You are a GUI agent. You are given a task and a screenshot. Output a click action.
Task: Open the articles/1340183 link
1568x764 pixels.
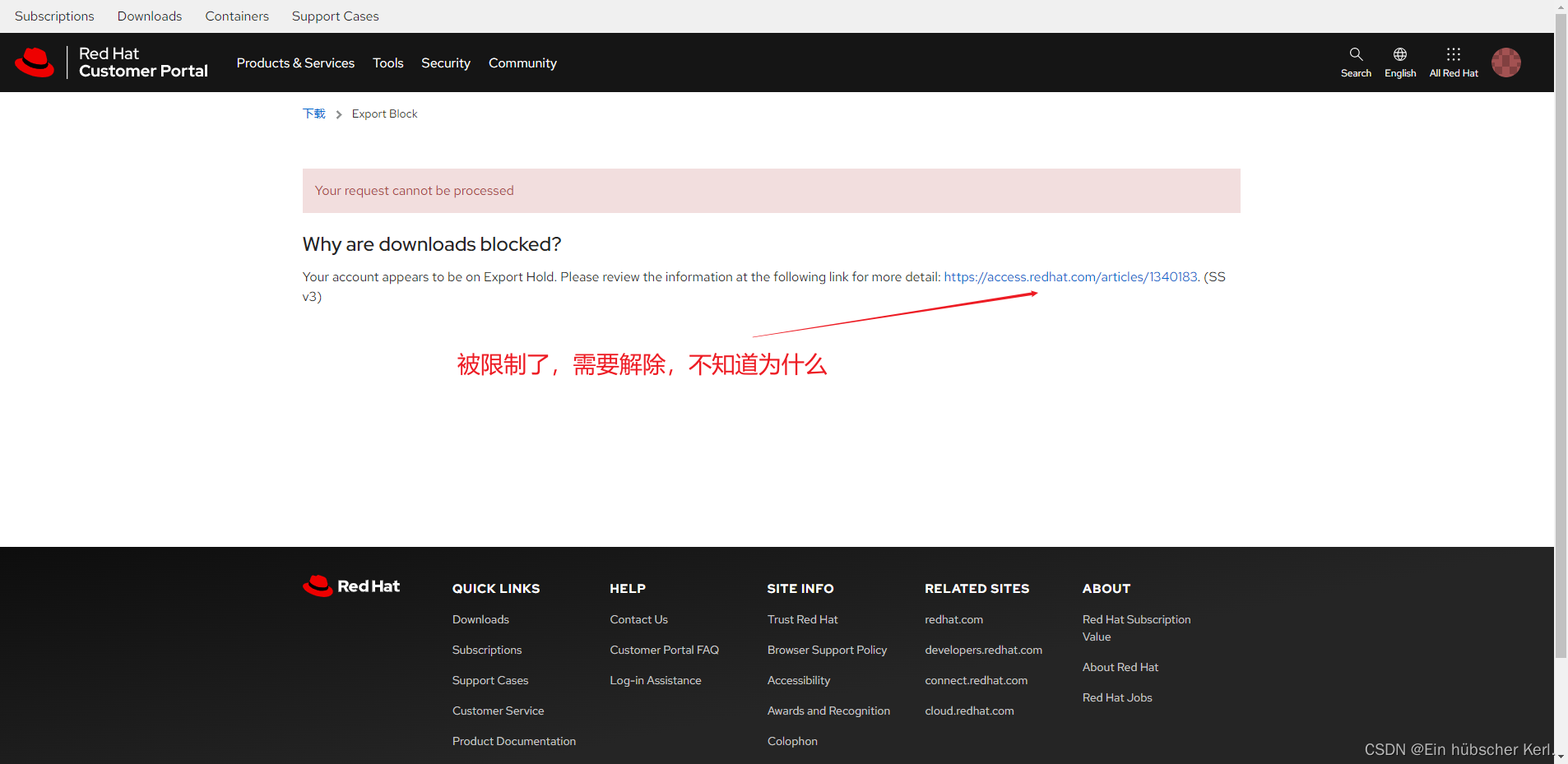tap(1070, 277)
